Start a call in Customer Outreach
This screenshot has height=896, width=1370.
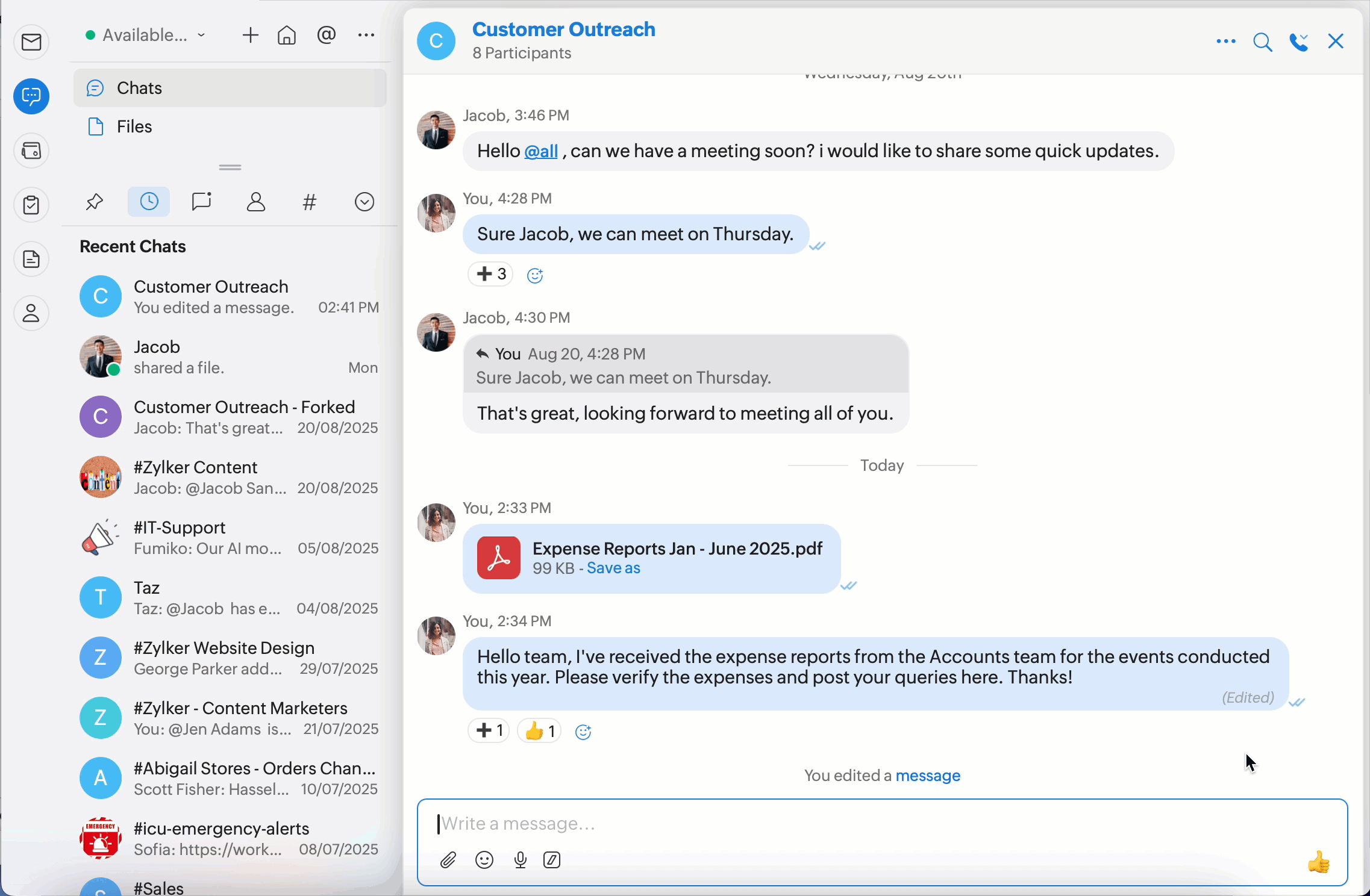1299,42
